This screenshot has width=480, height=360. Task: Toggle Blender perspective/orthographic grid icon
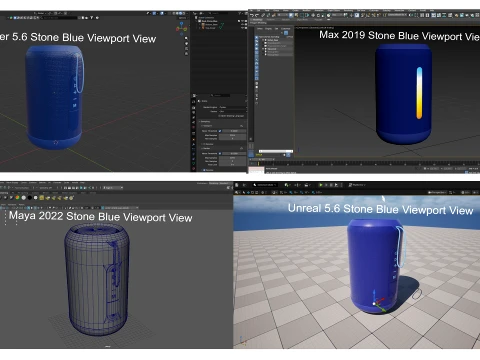pyautogui.click(x=186, y=54)
